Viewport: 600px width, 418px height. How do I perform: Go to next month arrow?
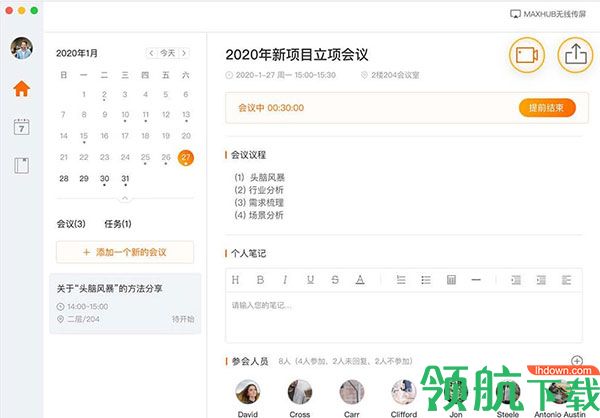pos(184,53)
